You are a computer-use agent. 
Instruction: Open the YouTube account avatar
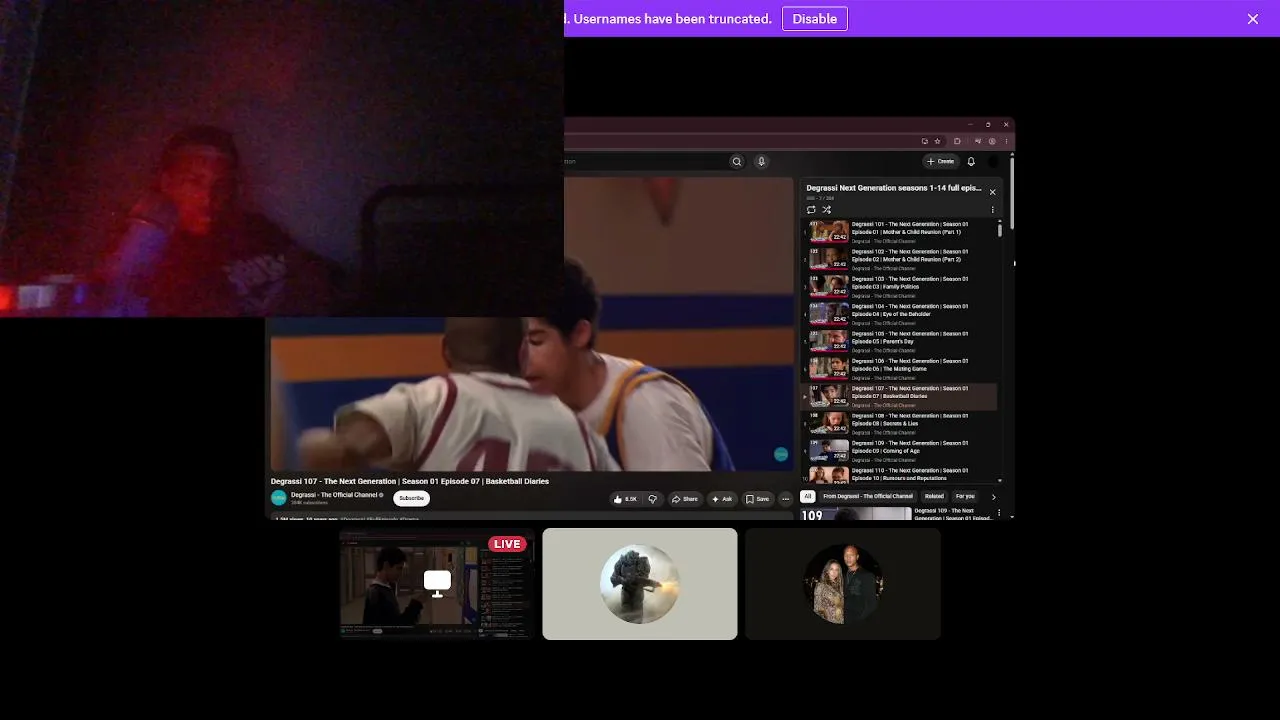coord(993,161)
